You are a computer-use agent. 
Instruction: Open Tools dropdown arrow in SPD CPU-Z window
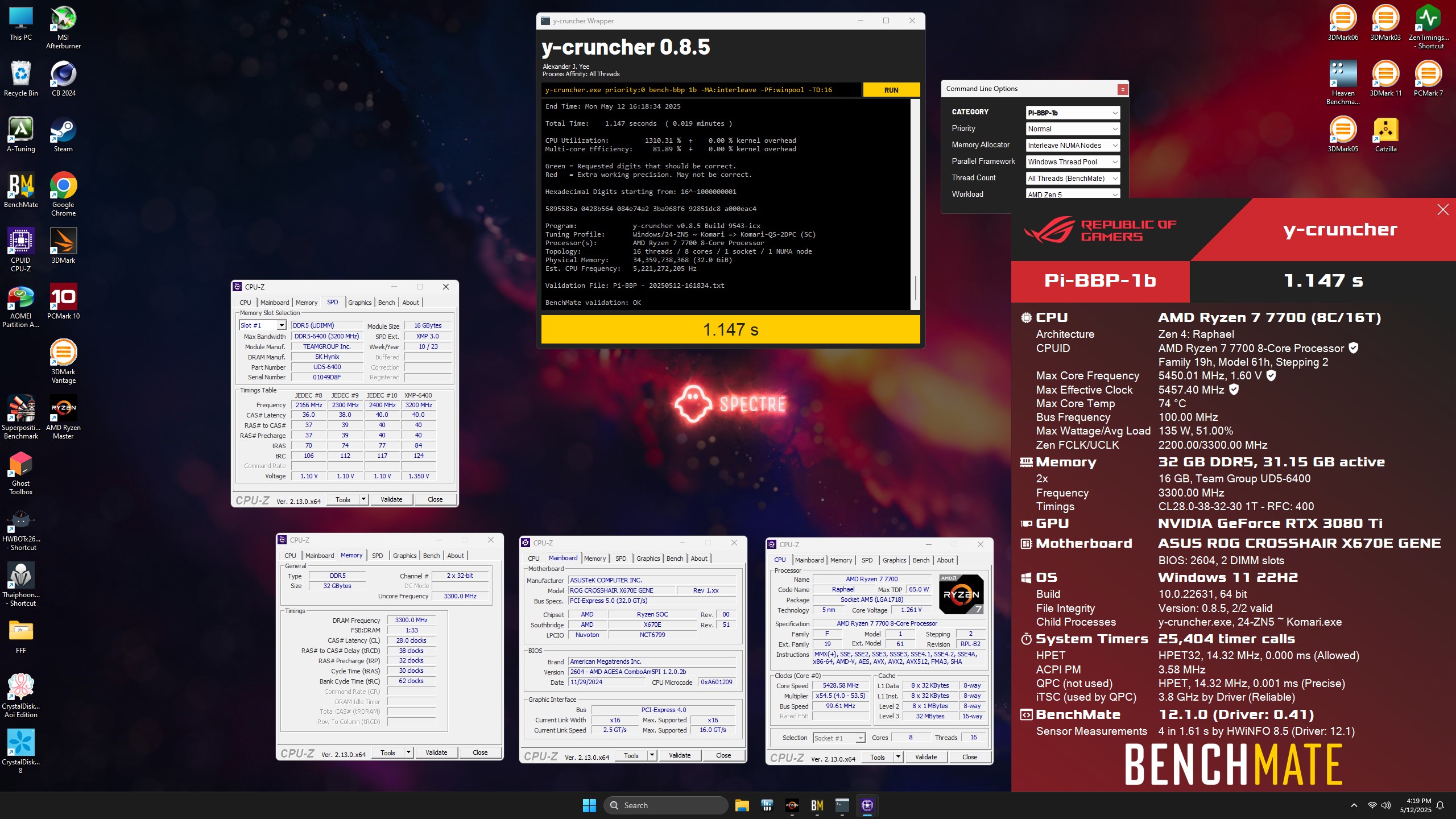tap(363, 499)
